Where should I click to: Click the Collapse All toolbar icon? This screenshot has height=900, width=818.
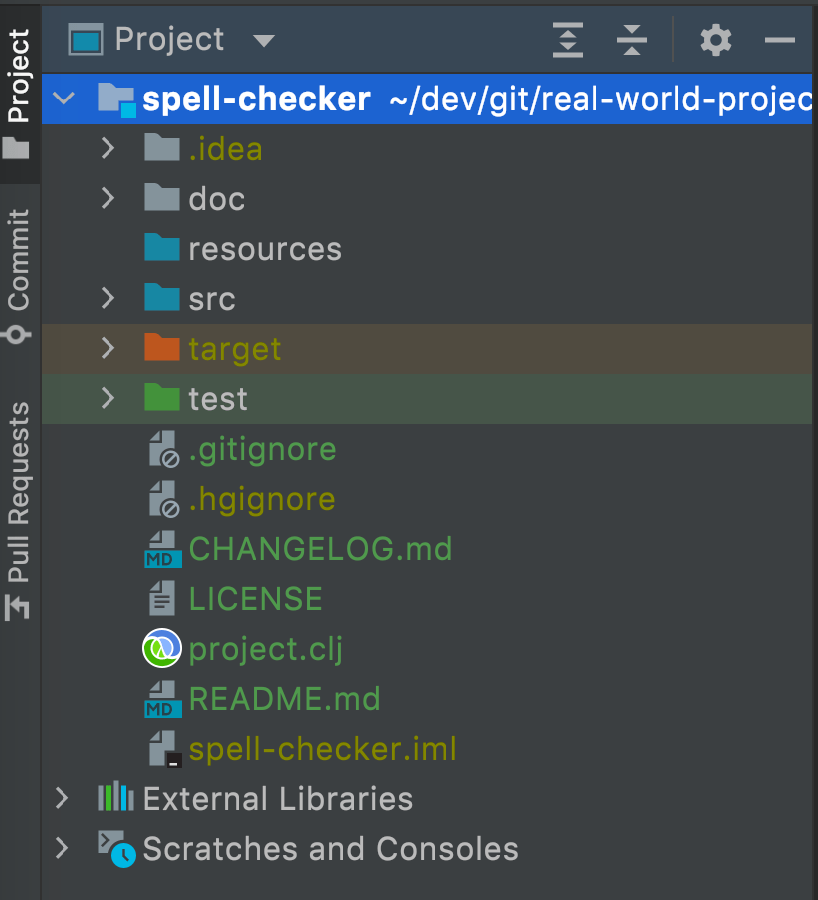click(x=632, y=40)
